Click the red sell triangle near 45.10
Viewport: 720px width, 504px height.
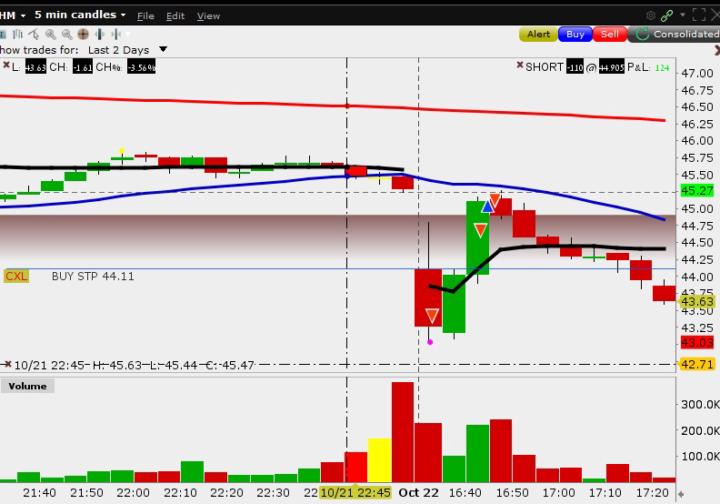coord(495,200)
